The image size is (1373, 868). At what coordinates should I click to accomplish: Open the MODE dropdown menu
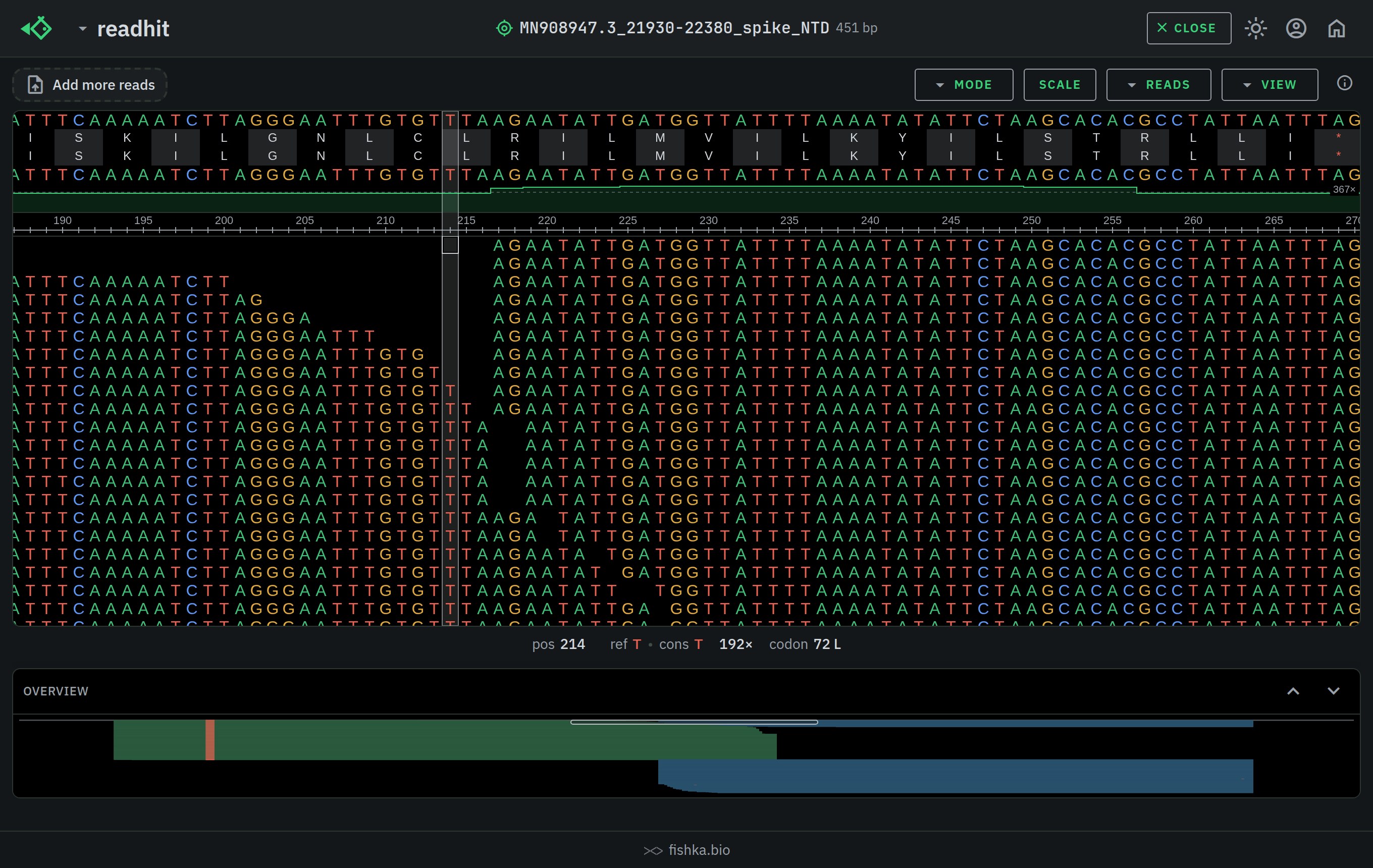pos(964,85)
